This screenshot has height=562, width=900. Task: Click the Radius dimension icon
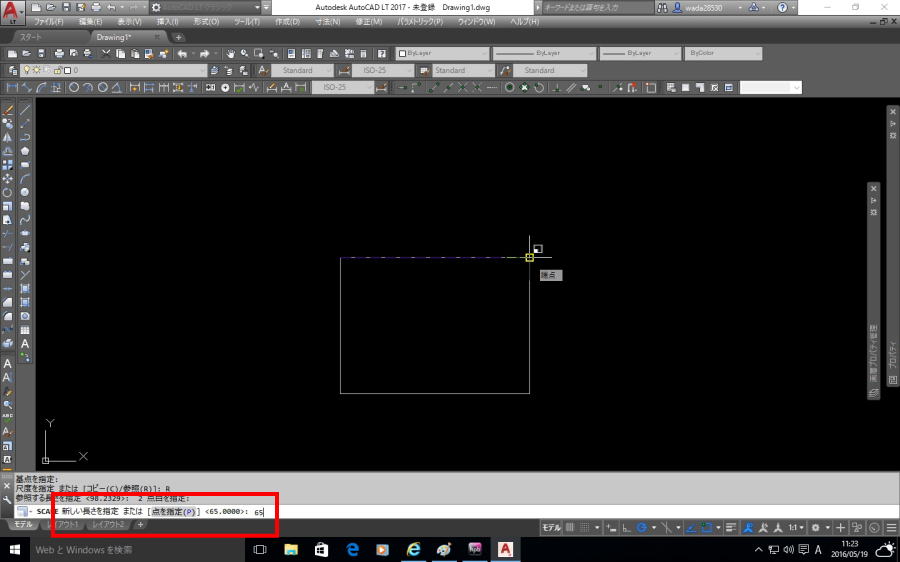coord(73,87)
